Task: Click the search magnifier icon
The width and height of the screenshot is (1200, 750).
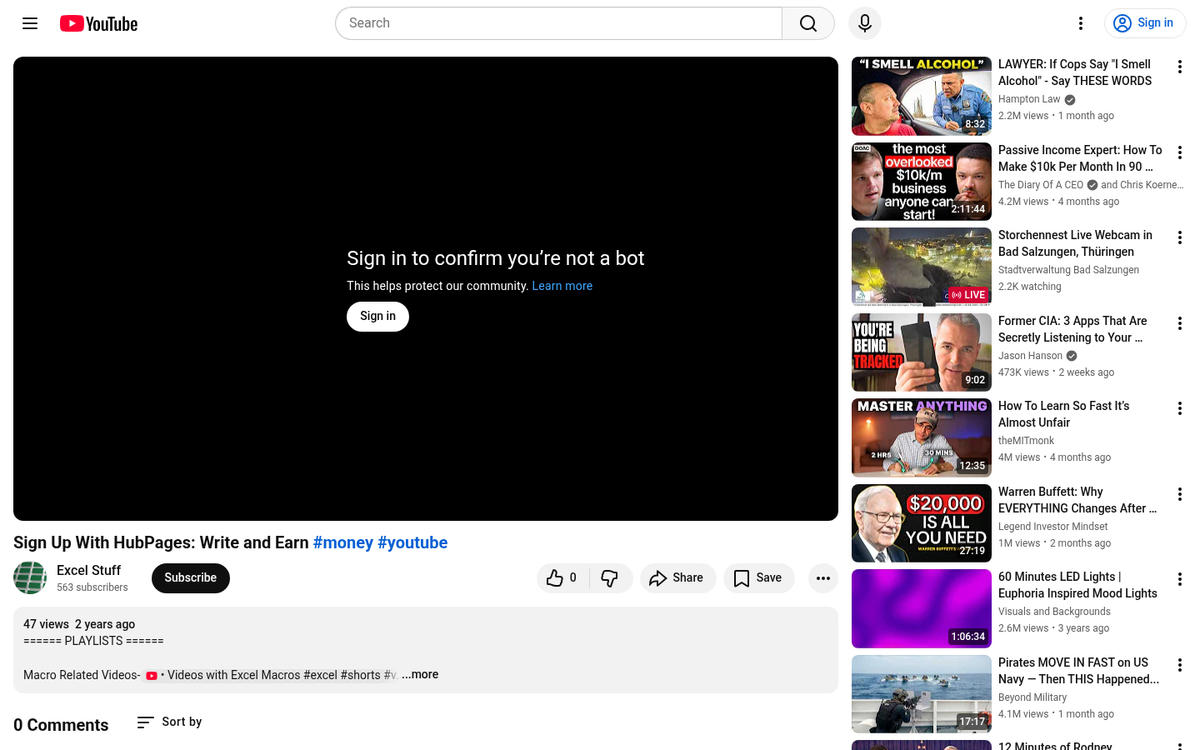Action: pyautogui.click(x=807, y=22)
